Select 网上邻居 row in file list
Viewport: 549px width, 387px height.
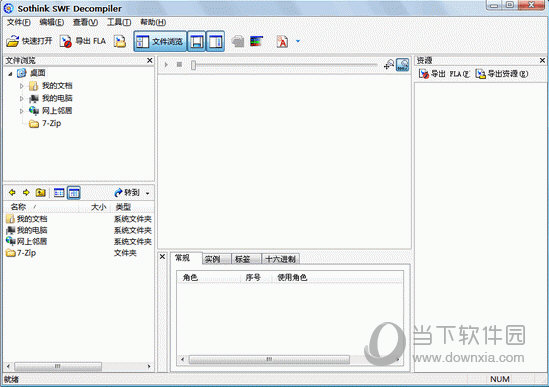pos(79,241)
